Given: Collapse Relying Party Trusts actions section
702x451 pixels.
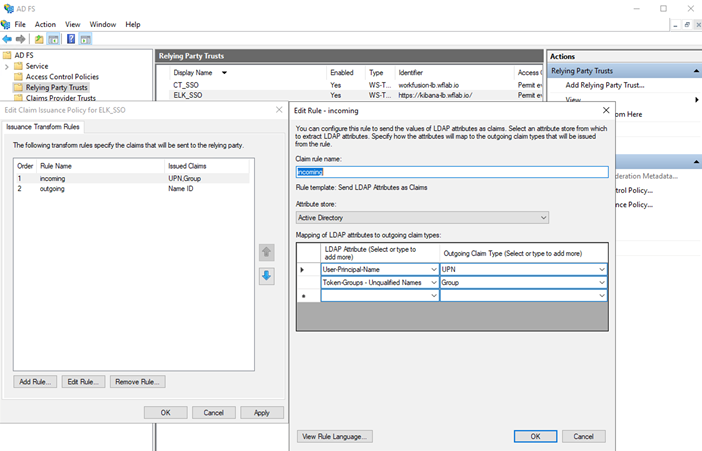Looking at the screenshot, I should pyautogui.click(x=696, y=71).
